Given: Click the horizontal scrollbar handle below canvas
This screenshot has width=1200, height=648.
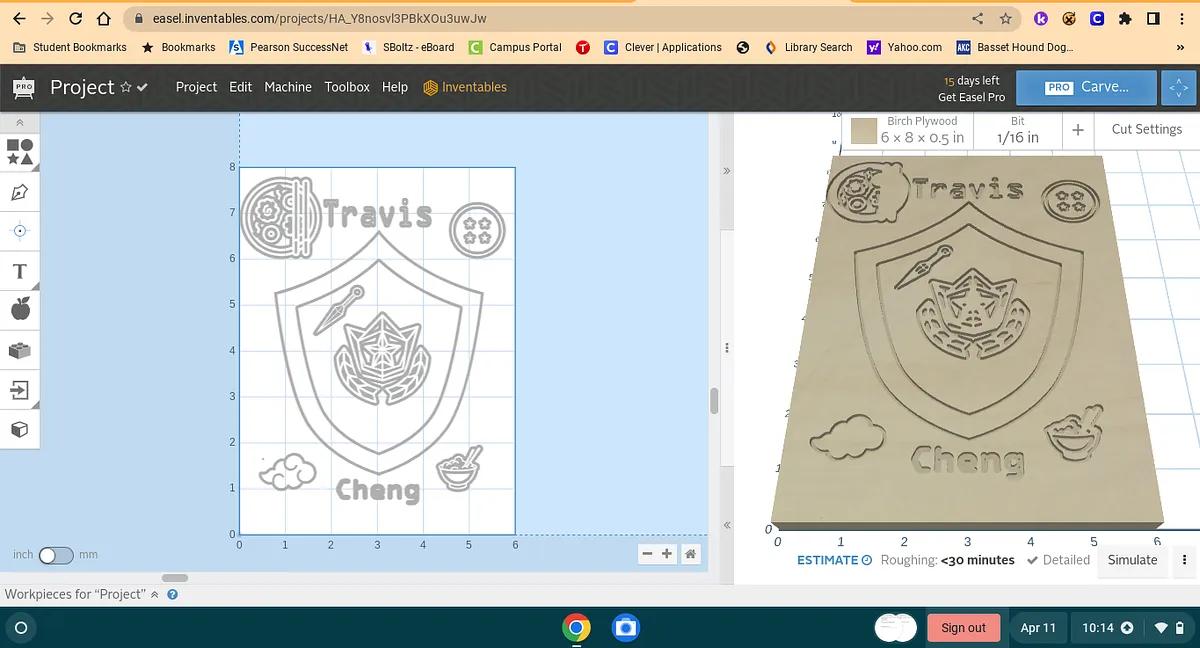Looking at the screenshot, I should (x=174, y=577).
